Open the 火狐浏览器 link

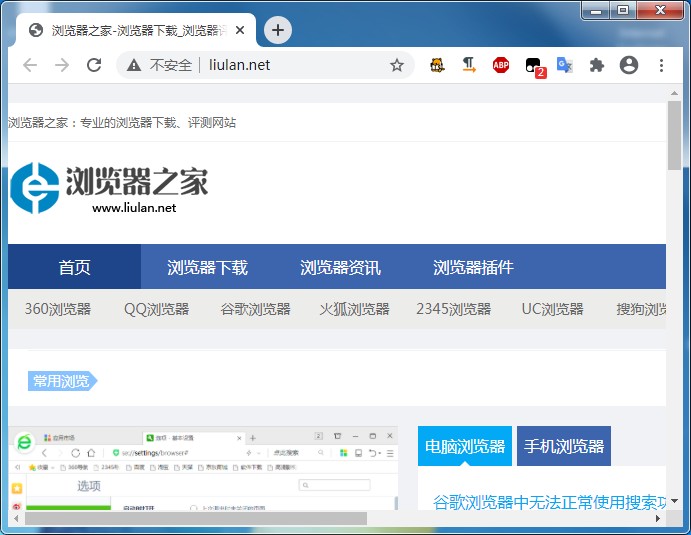[355, 309]
